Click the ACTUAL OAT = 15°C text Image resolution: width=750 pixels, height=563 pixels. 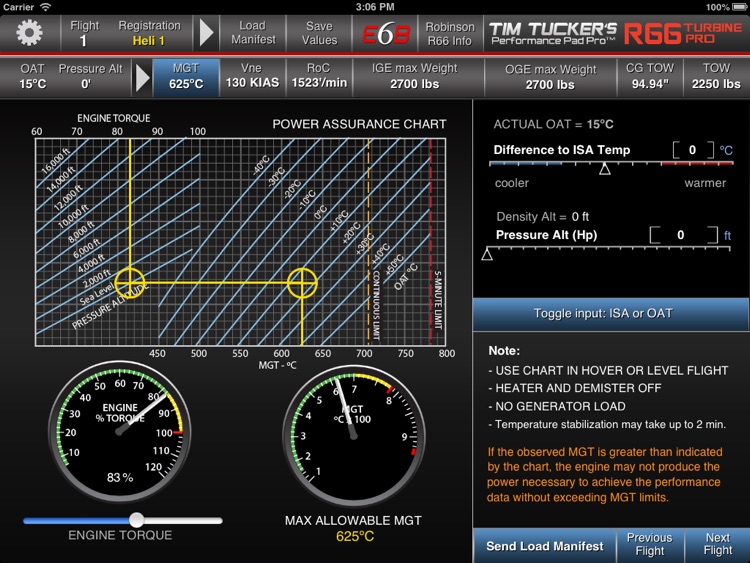(x=553, y=124)
